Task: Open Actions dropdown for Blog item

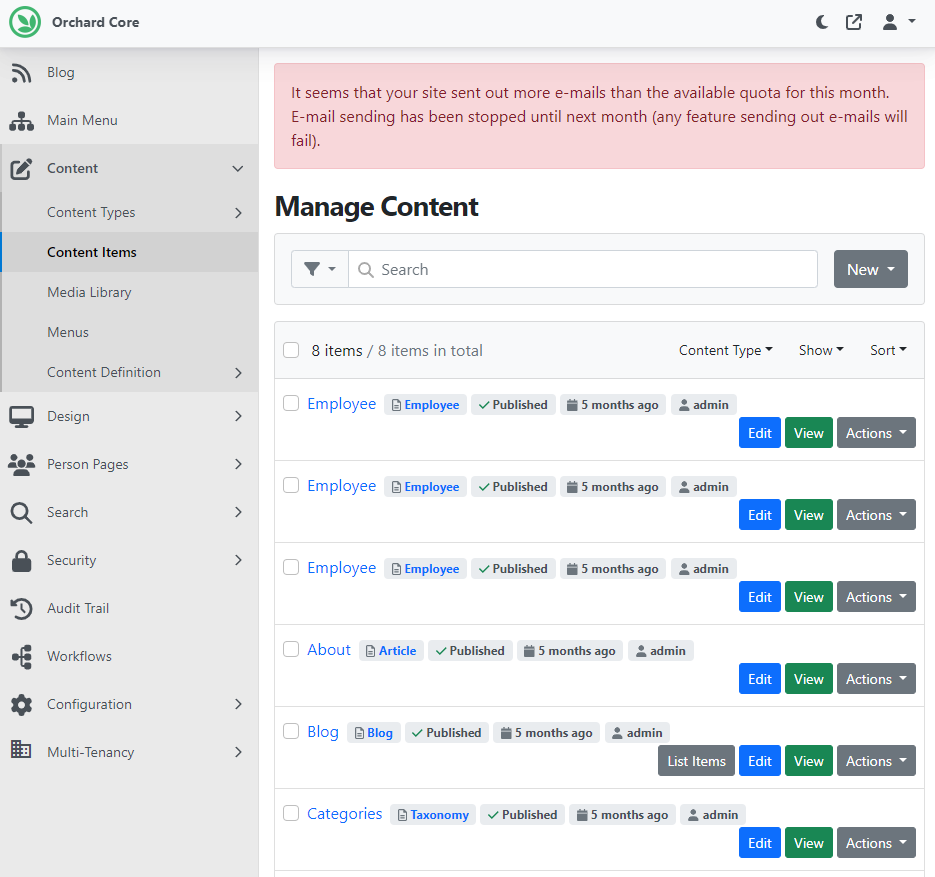Action: click(x=876, y=761)
